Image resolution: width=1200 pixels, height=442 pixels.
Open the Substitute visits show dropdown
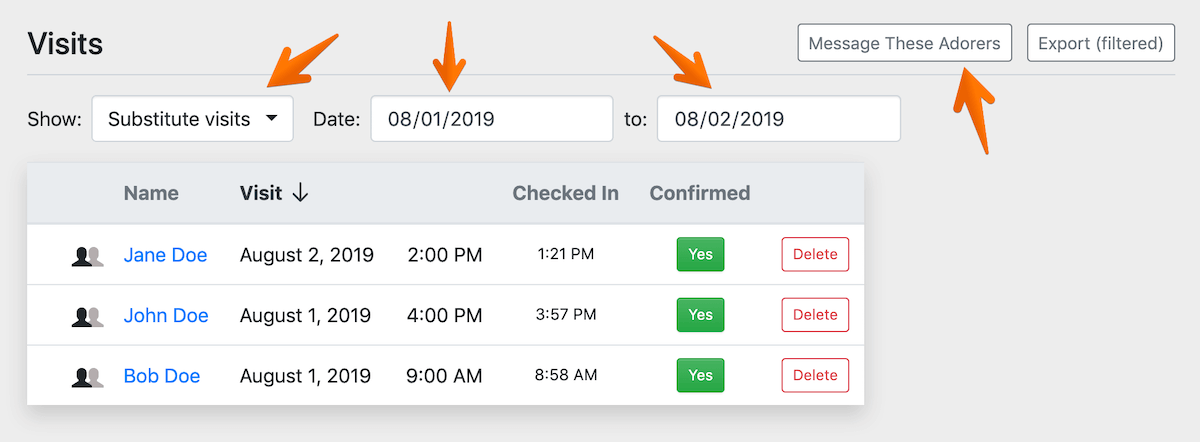click(x=192, y=119)
